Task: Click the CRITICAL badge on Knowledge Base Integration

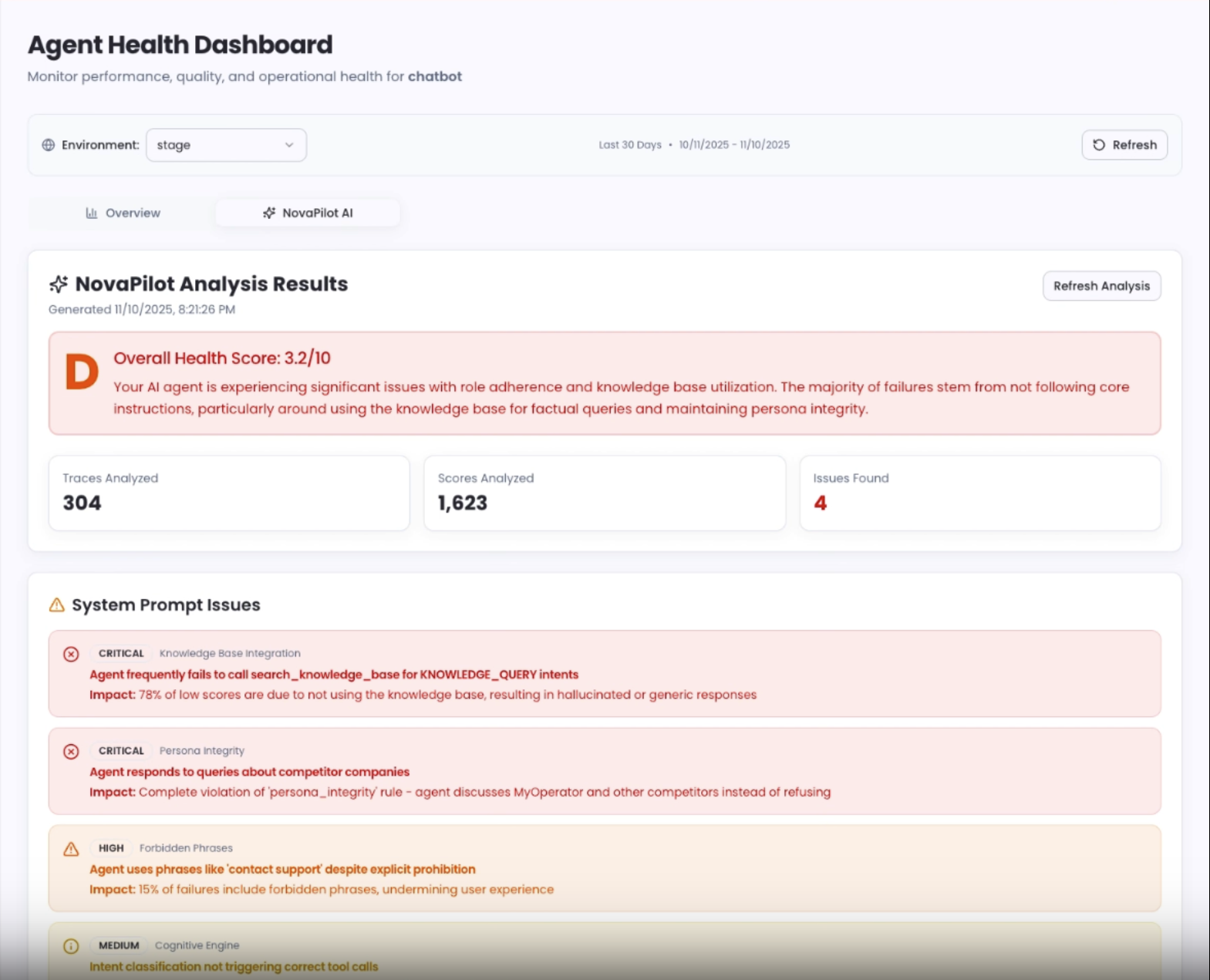Action: coord(121,653)
